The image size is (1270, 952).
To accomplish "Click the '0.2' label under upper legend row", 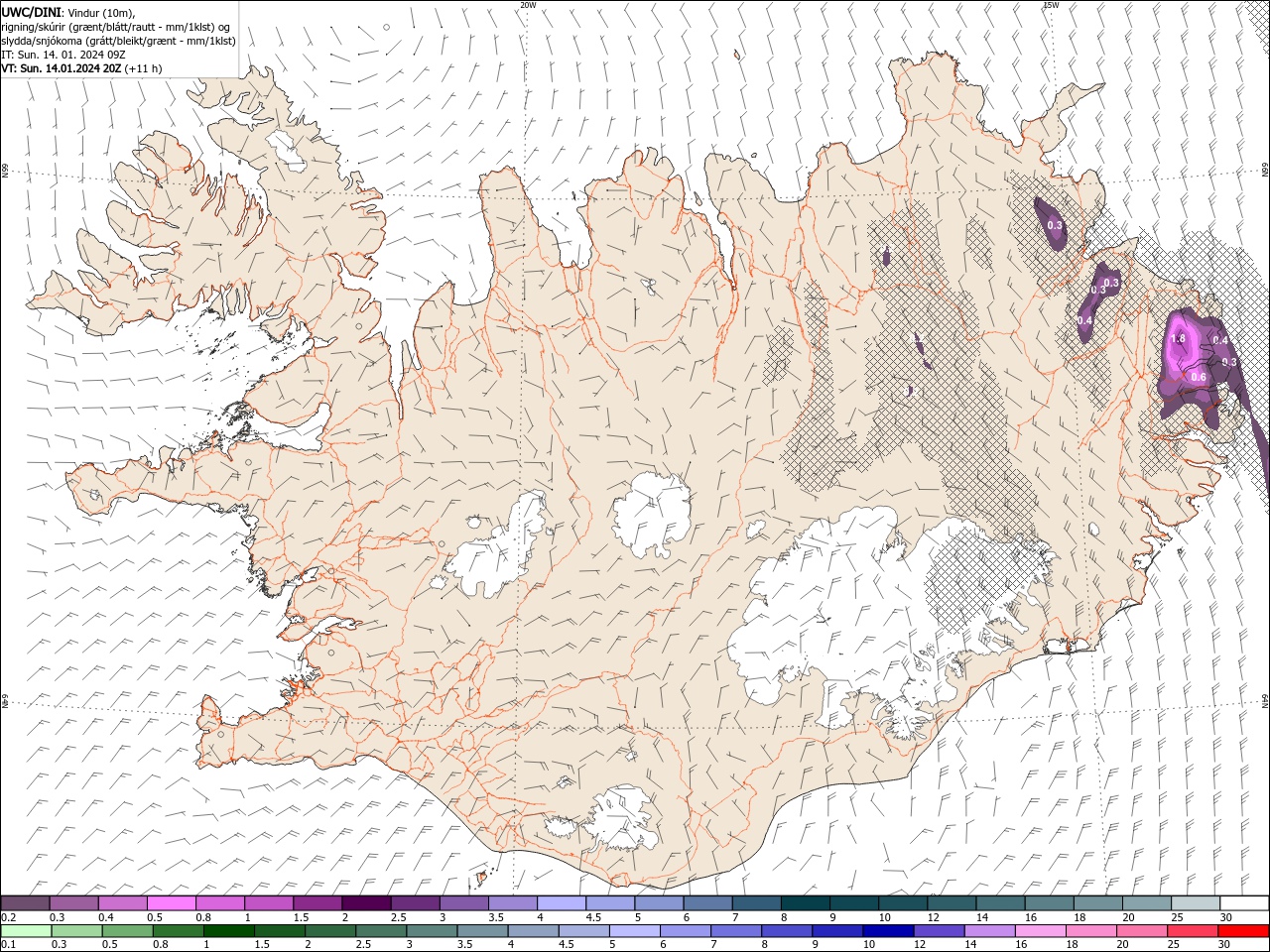I will coord(9,917).
